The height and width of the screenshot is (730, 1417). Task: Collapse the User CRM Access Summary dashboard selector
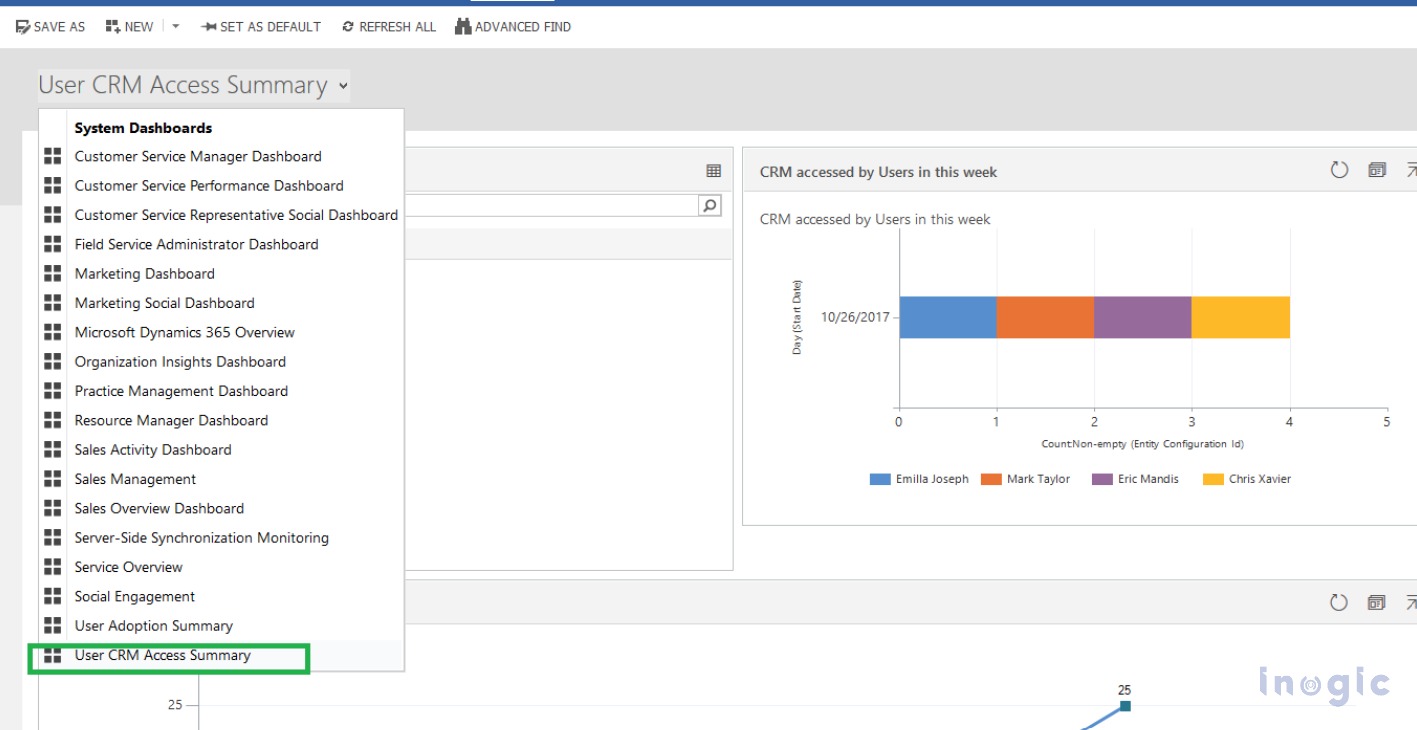(343, 86)
